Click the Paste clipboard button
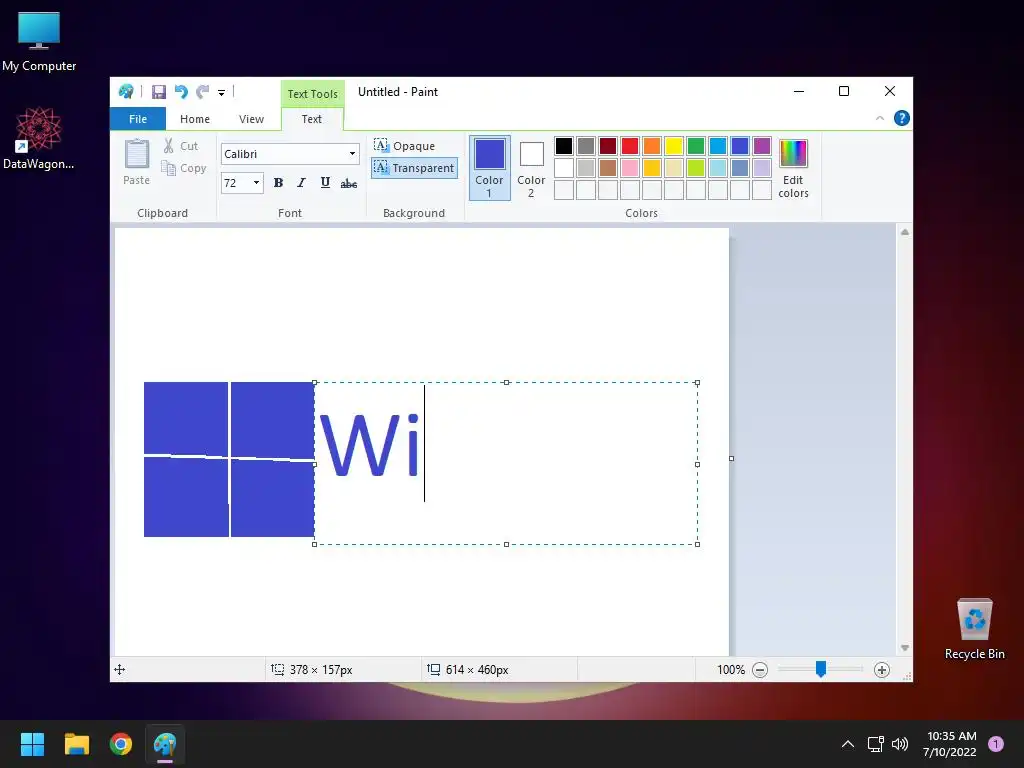Viewport: 1024px width, 768px height. [x=136, y=162]
